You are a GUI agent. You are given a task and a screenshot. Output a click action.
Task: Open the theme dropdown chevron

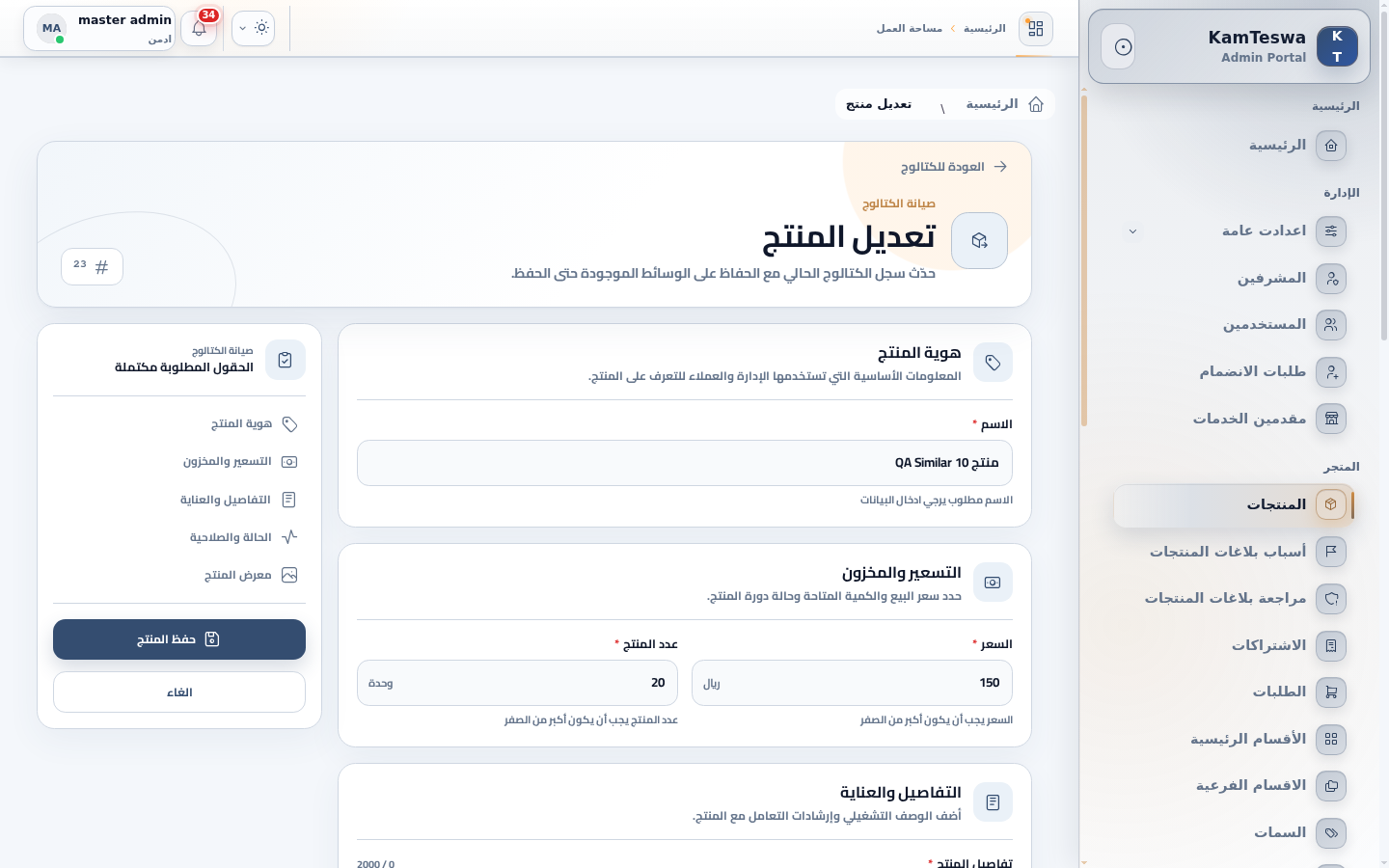click(x=242, y=29)
